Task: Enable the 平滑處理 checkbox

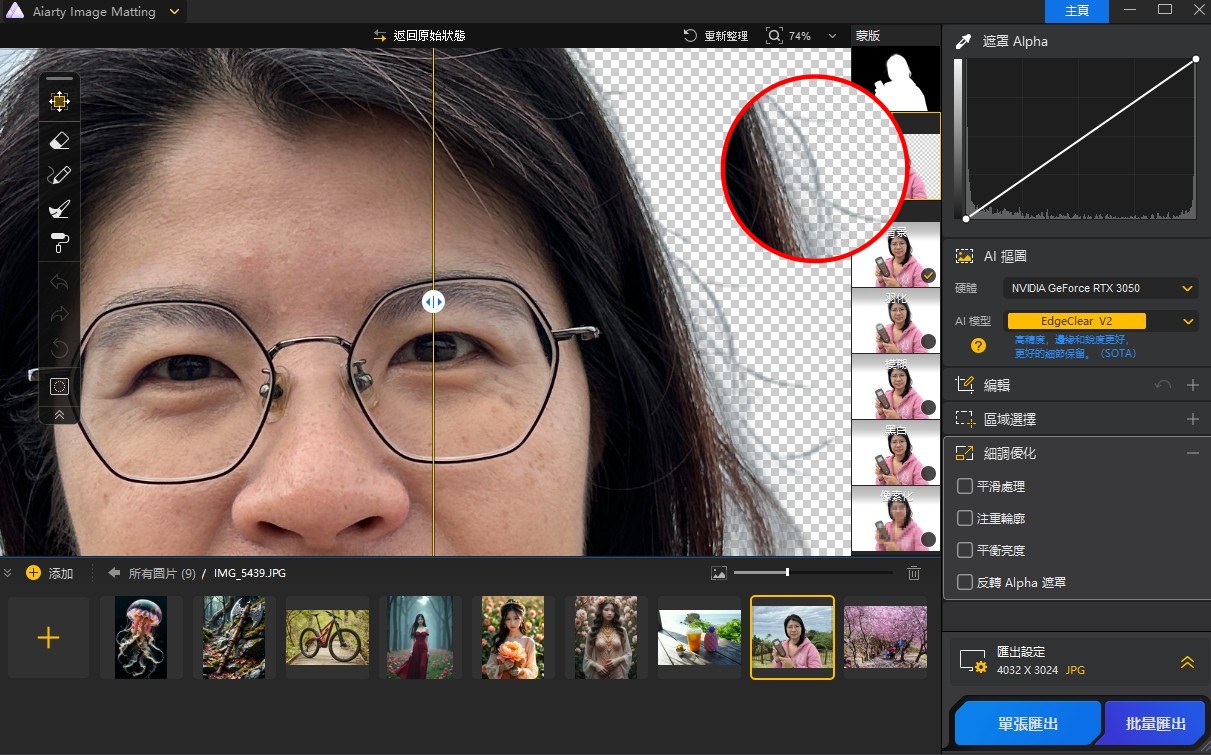Action: pos(965,486)
